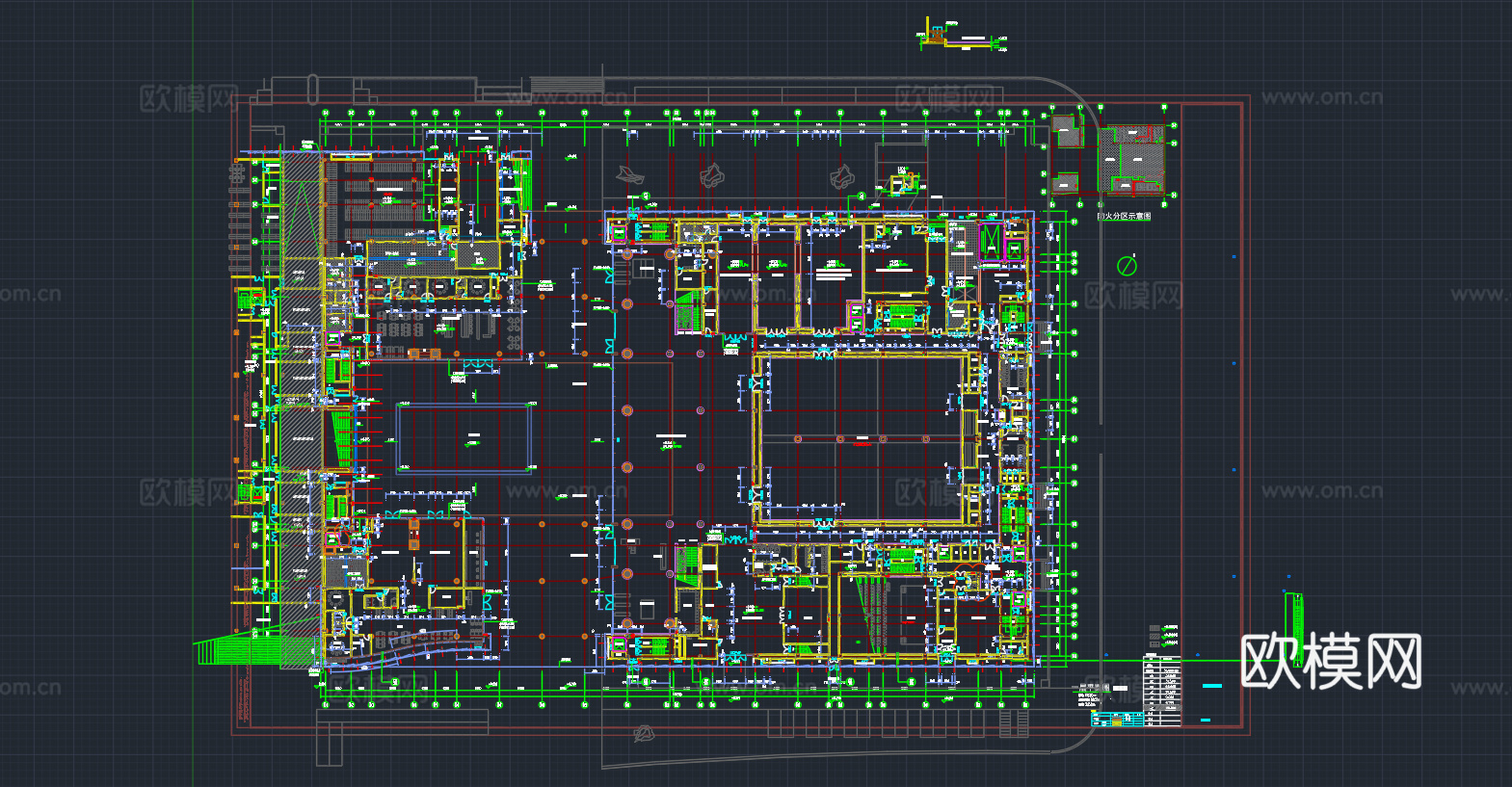Pick the small section detail above the floor plan
1512x787 pixels.
[x=963, y=36]
